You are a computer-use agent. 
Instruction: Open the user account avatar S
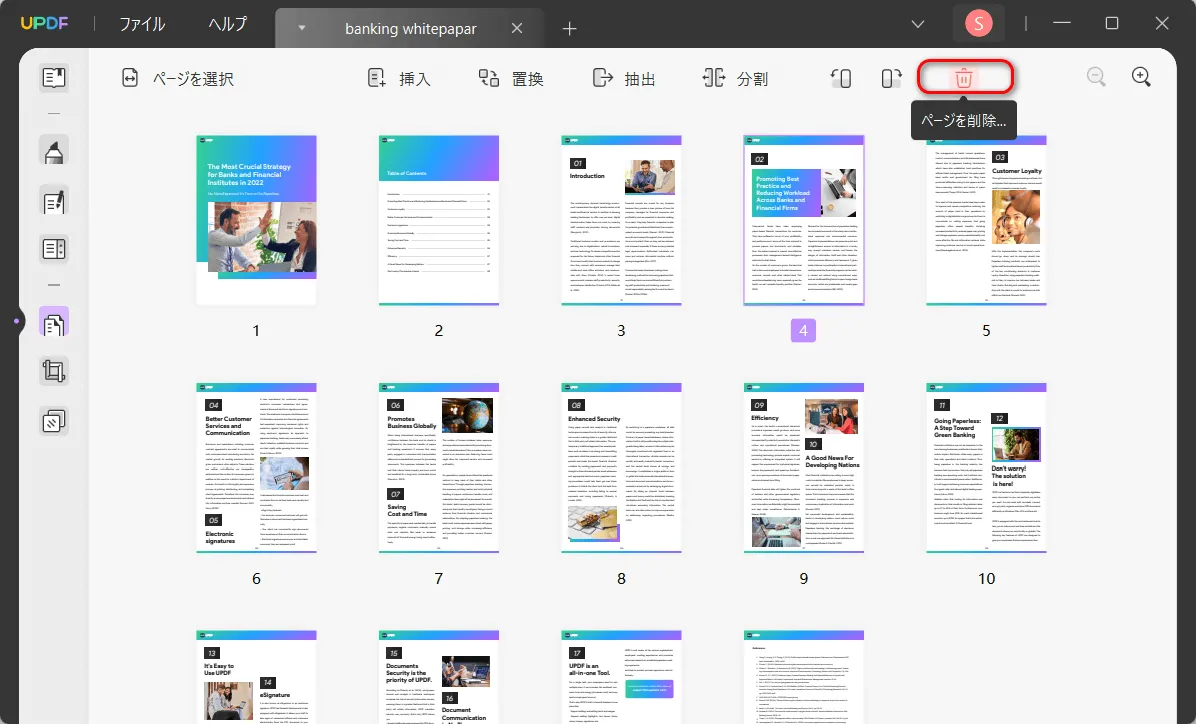(979, 24)
